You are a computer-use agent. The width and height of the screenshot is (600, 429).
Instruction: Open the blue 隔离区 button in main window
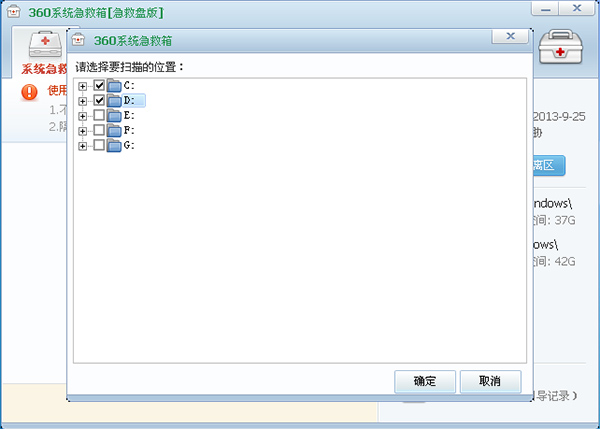[x=549, y=166]
